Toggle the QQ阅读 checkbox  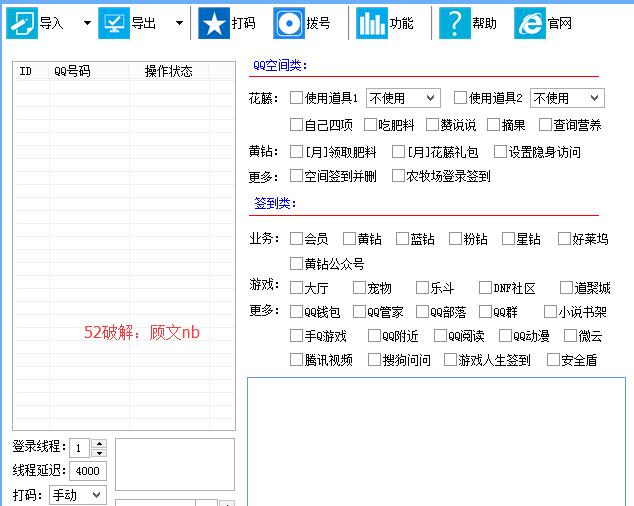pos(440,336)
